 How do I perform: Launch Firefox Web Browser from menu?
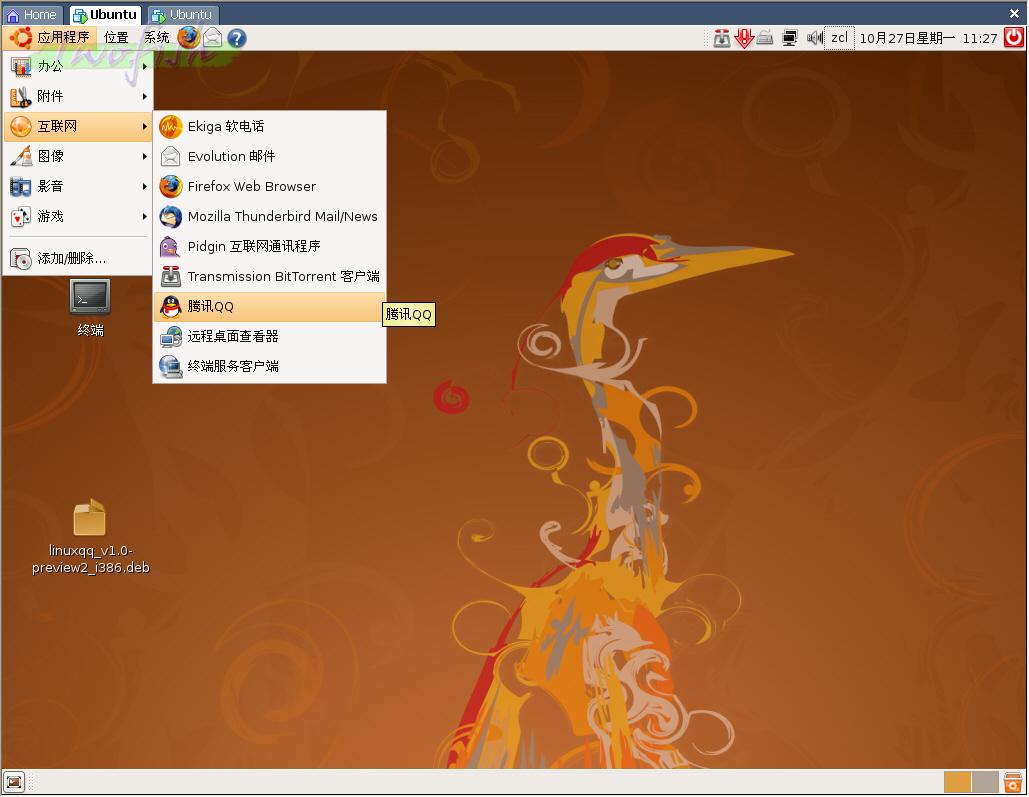[270, 186]
